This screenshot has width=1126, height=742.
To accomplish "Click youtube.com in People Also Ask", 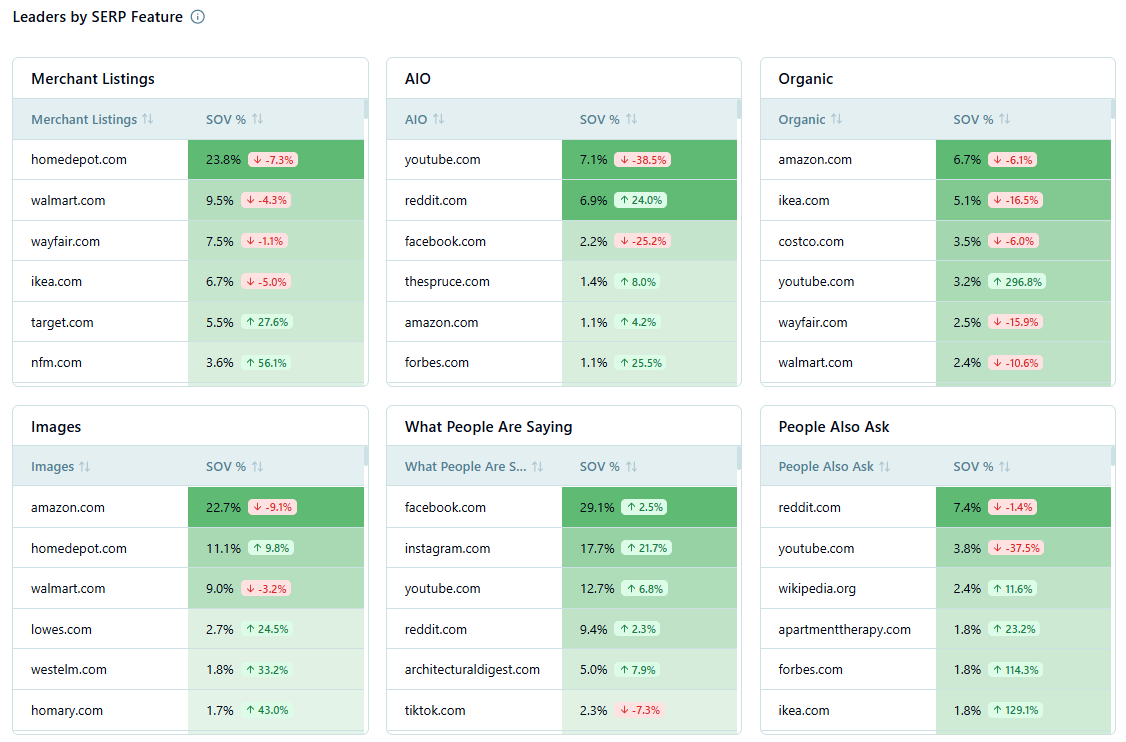I will tap(816, 548).
